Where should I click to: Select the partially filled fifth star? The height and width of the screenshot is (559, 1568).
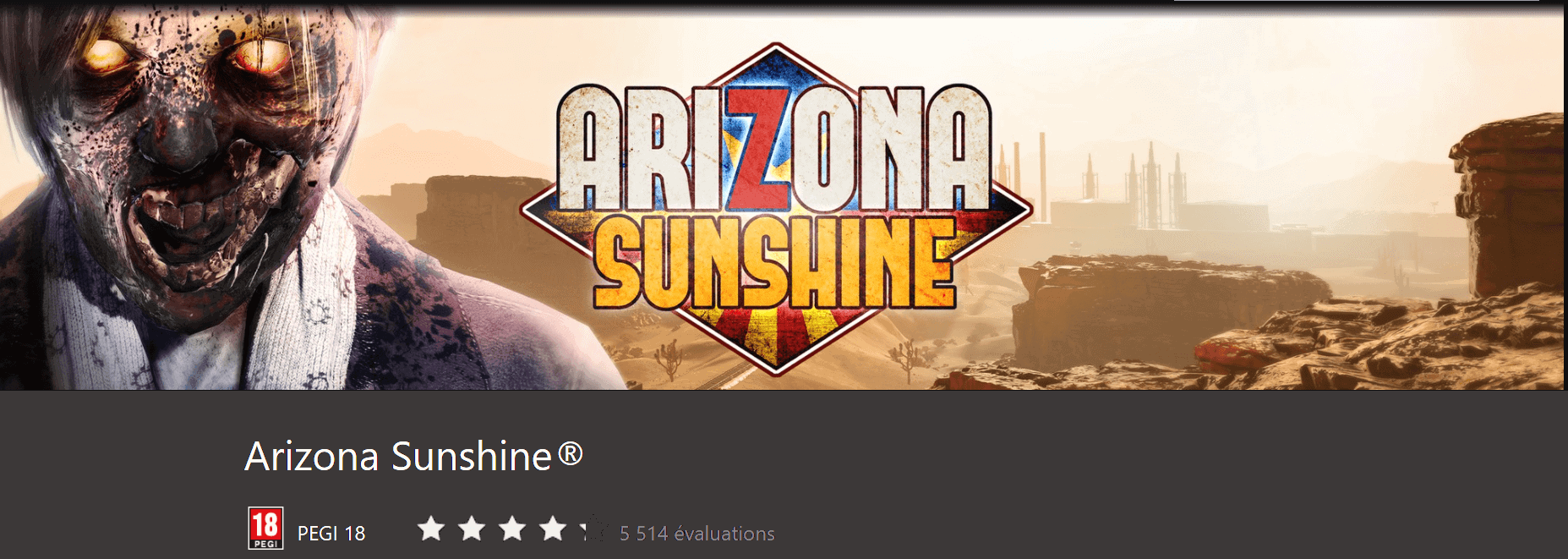593,529
